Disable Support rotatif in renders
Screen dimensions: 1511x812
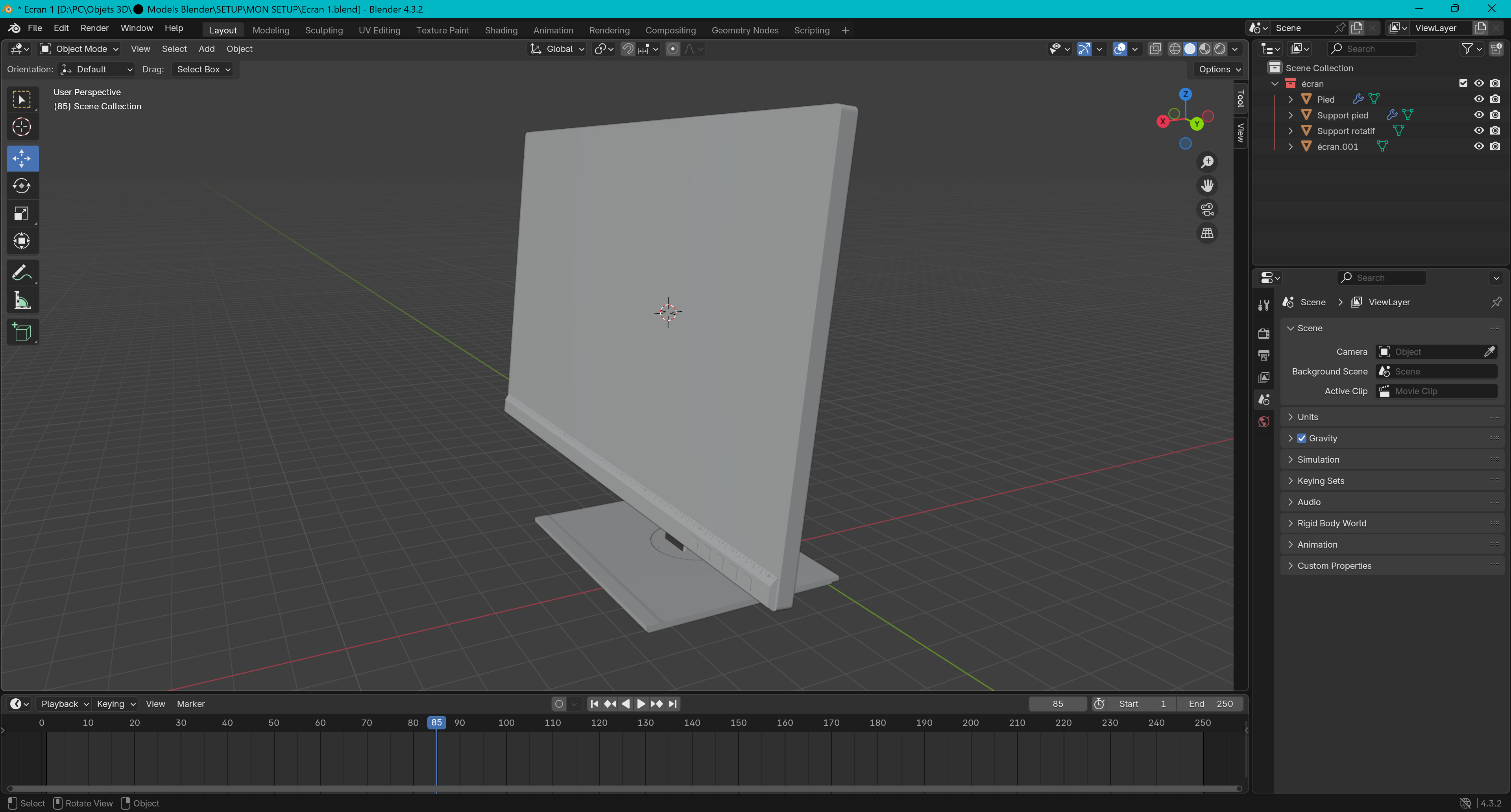1494,131
